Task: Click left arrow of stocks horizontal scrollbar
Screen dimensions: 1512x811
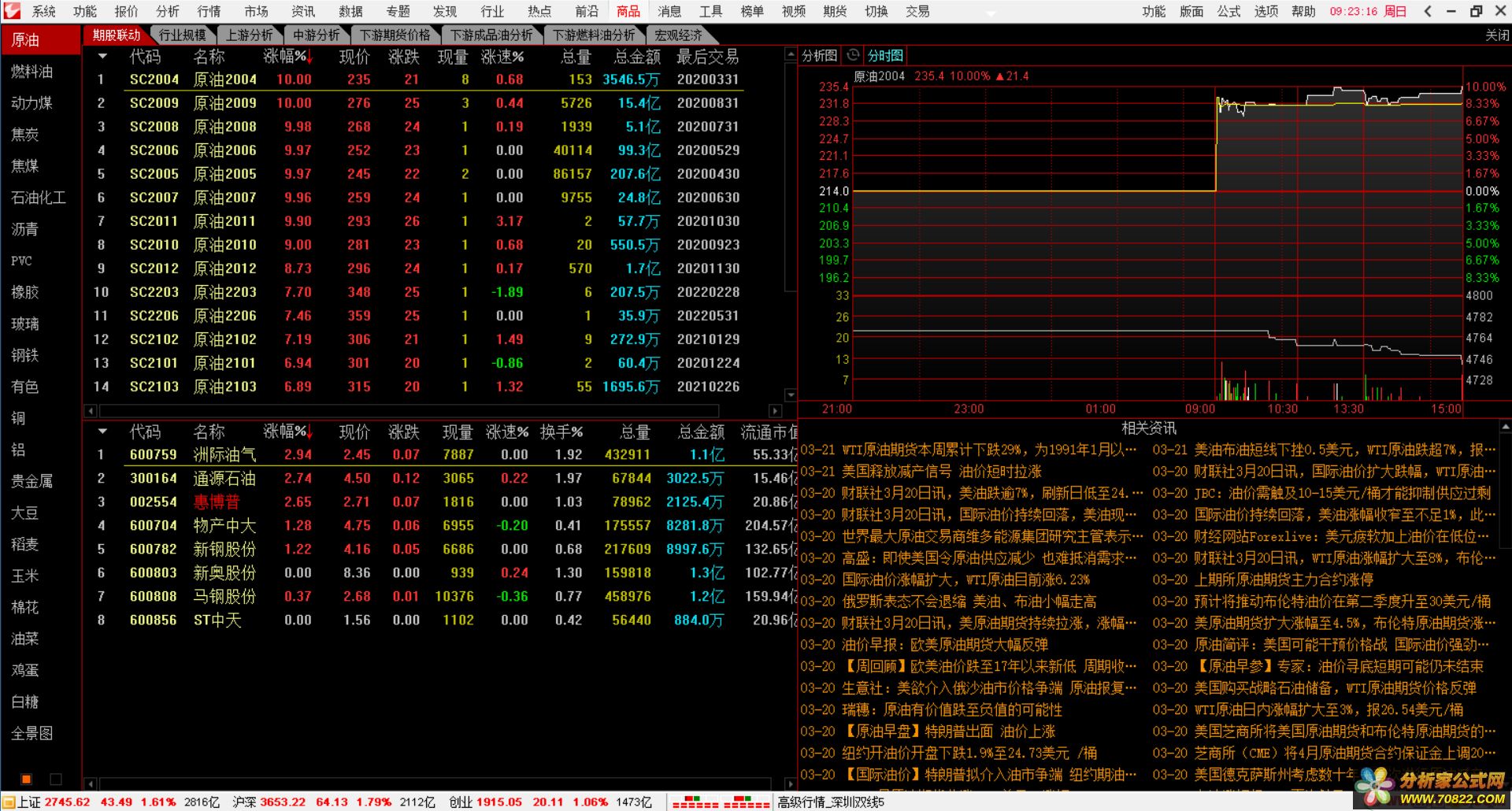Action: pyautogui.click(x=91, y=783)
